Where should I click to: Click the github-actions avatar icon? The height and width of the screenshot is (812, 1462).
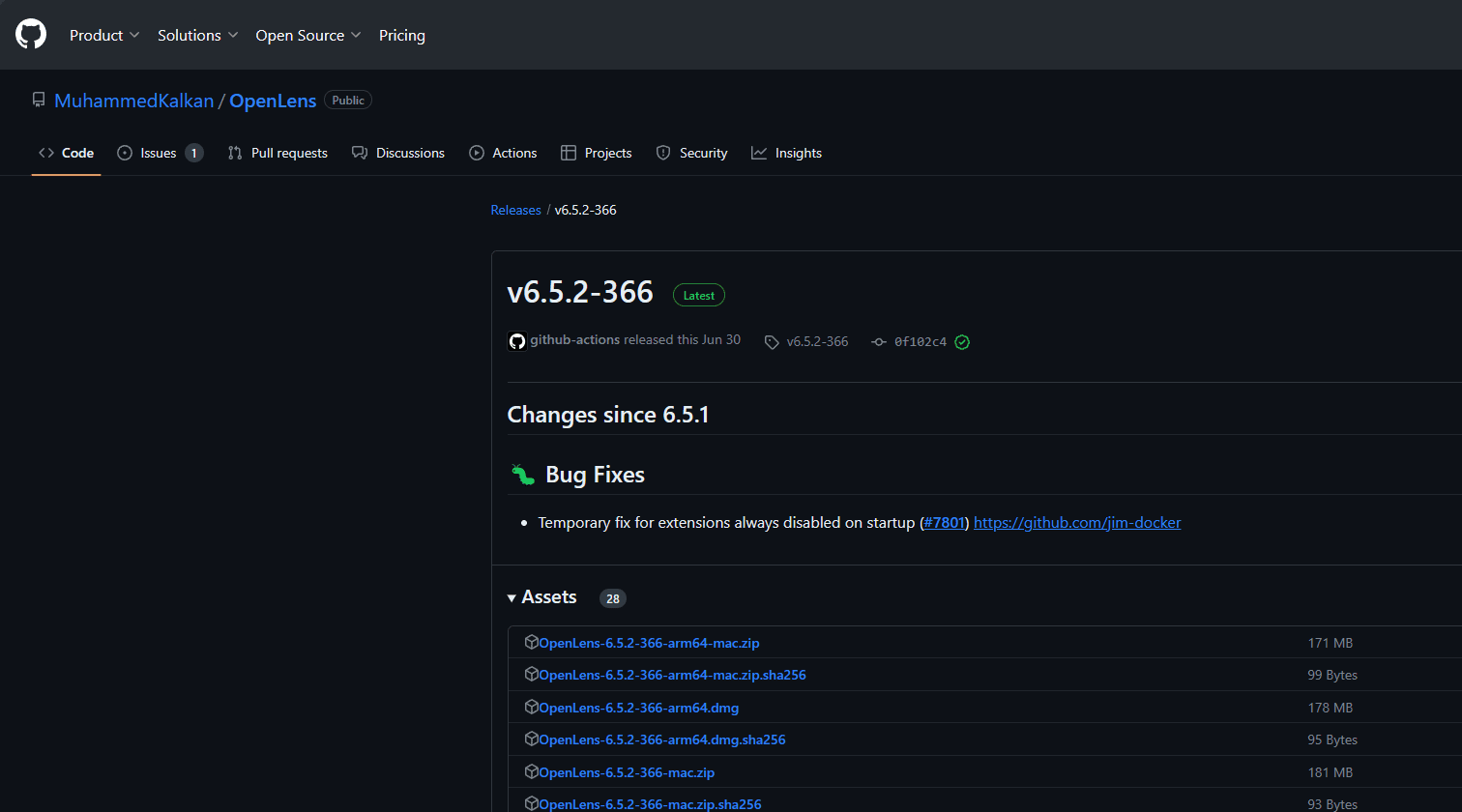[517, 341]
